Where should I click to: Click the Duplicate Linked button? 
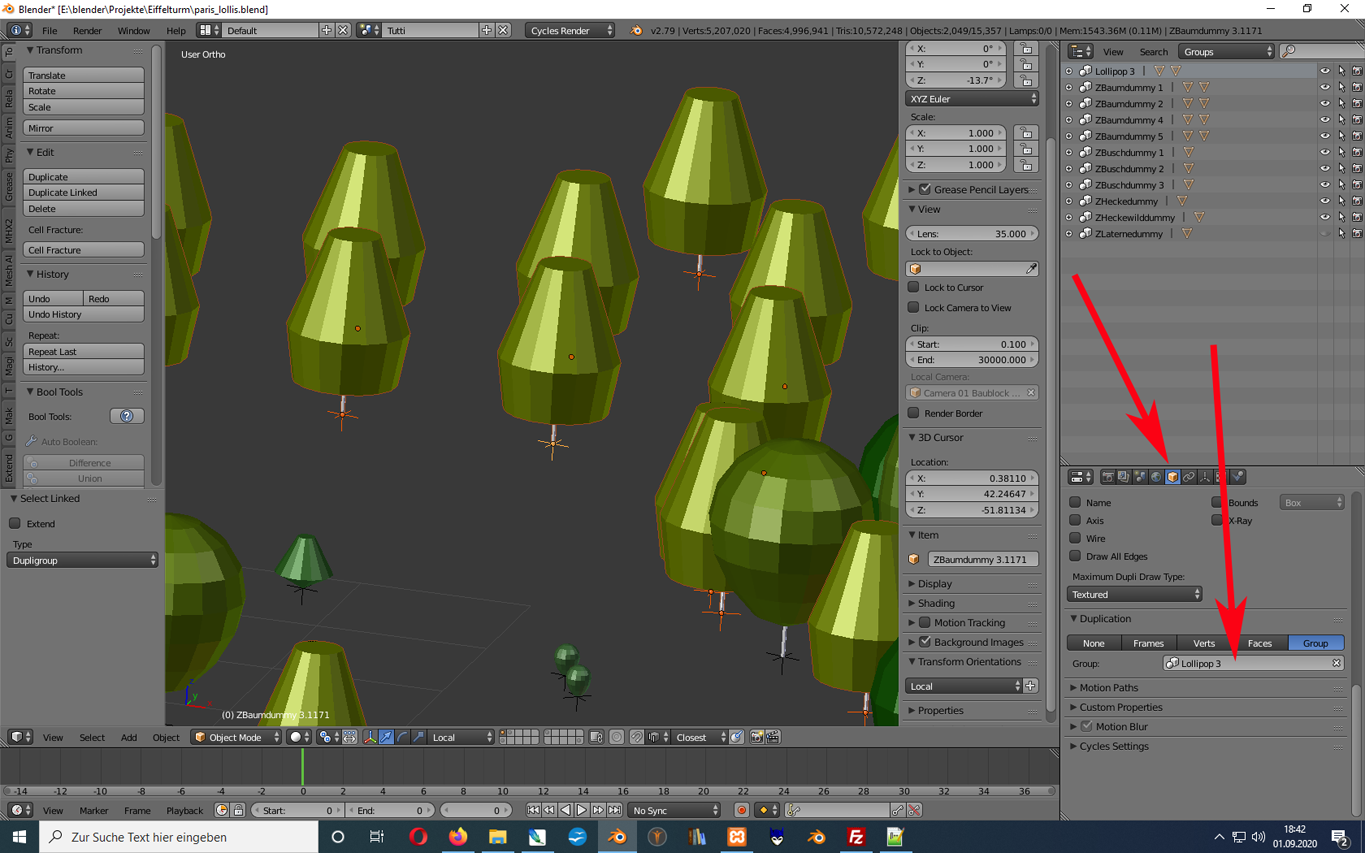tap(83, 192)
